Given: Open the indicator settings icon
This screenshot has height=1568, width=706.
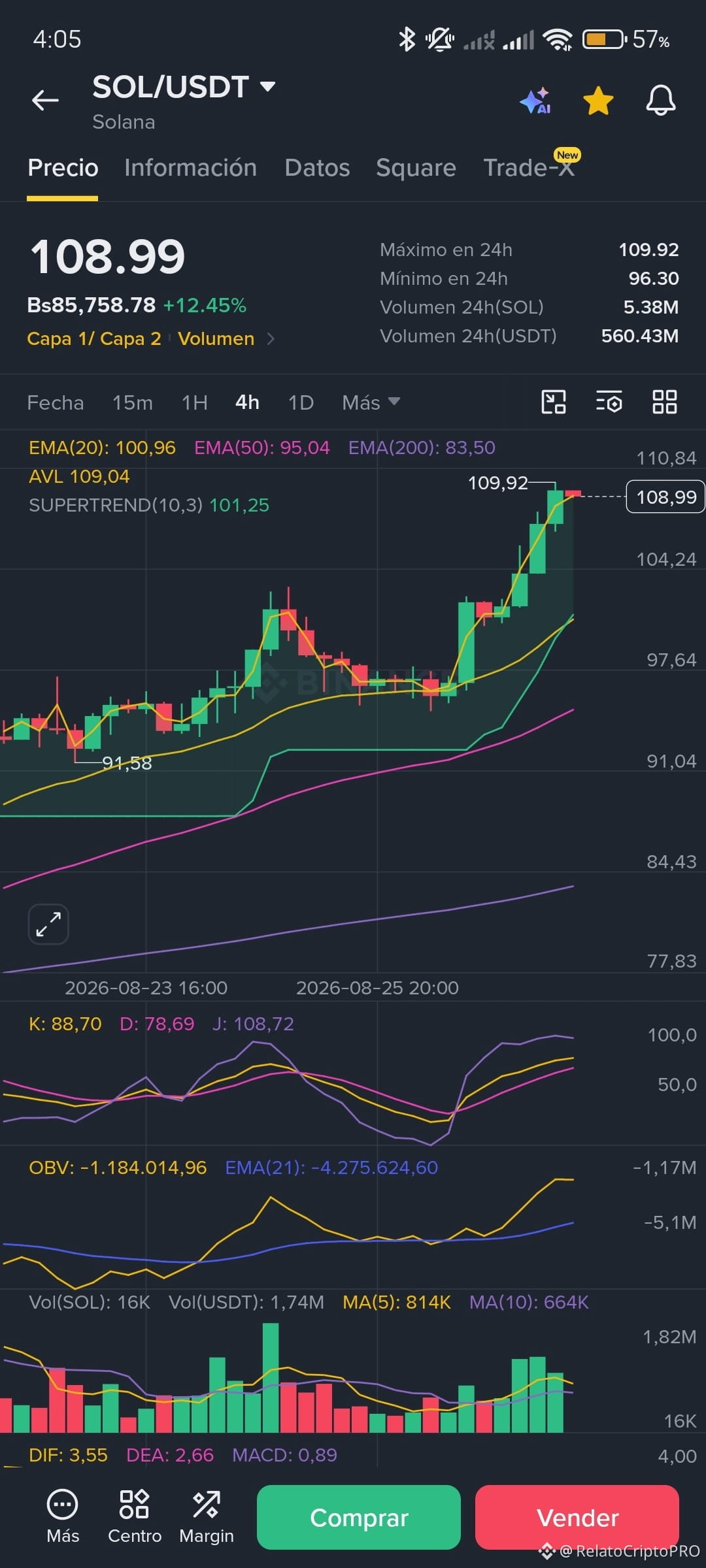Looking at the screenshot, I should (x=609, y=402).
